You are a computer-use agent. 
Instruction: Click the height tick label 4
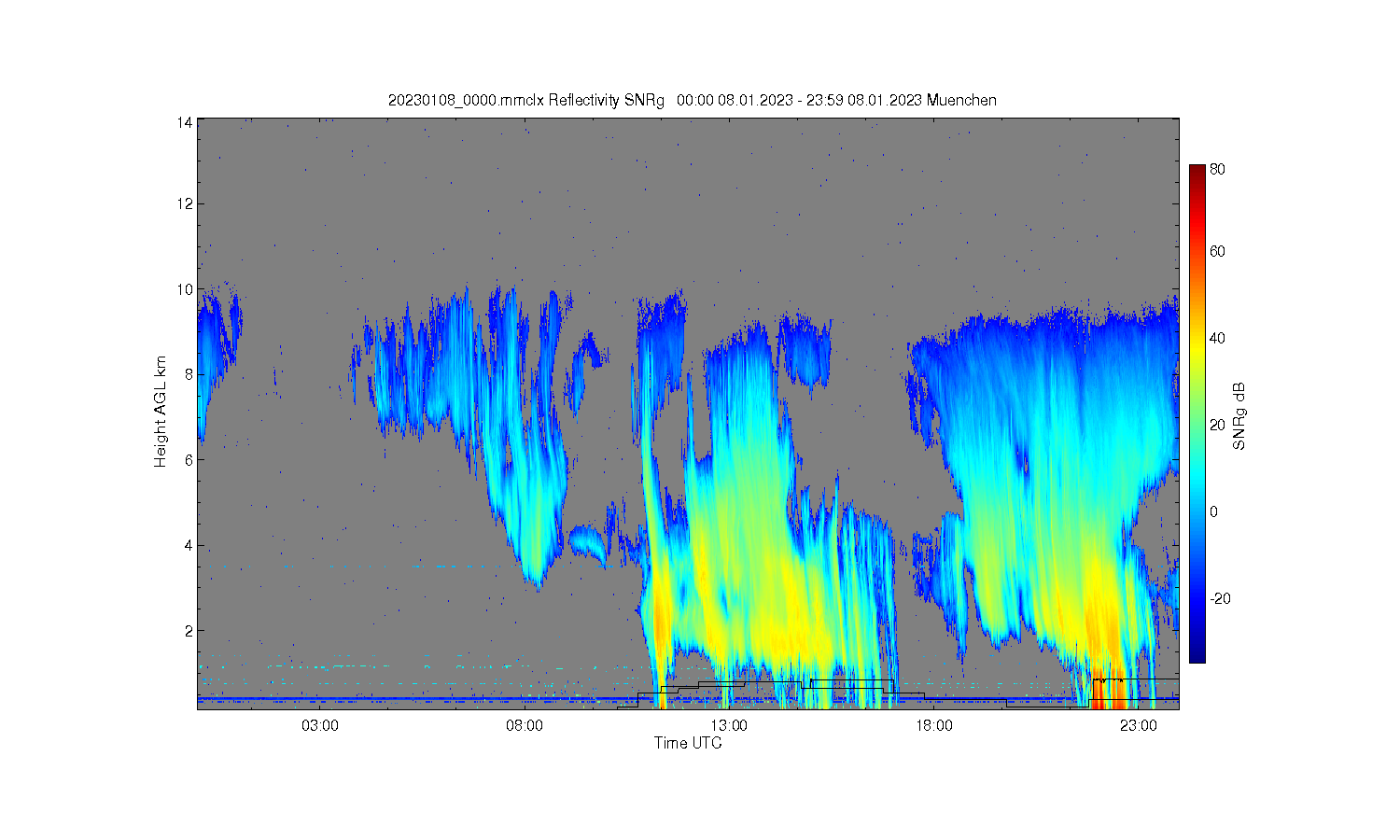coord(189,545)
